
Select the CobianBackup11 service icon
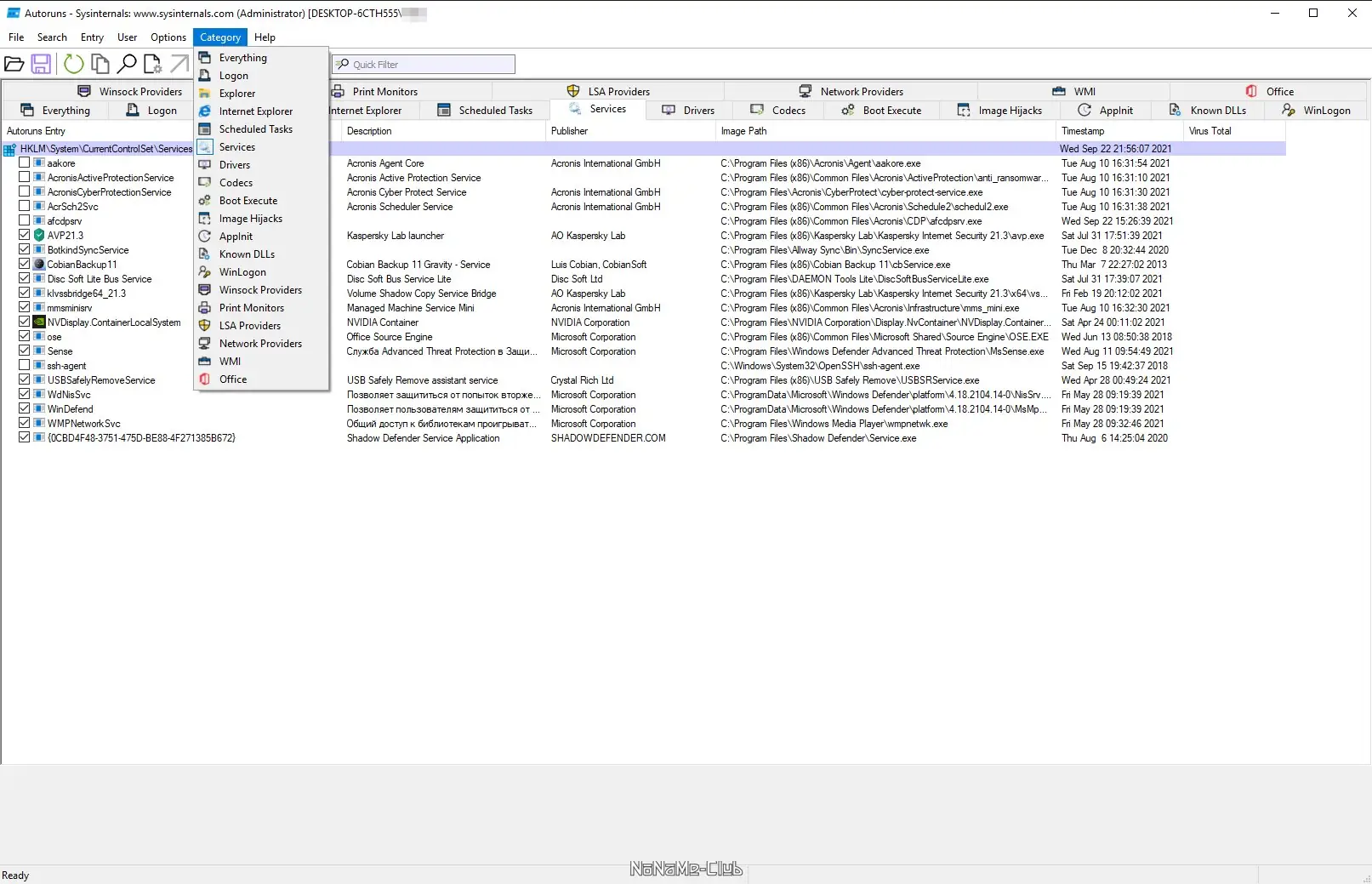(39, 265)
